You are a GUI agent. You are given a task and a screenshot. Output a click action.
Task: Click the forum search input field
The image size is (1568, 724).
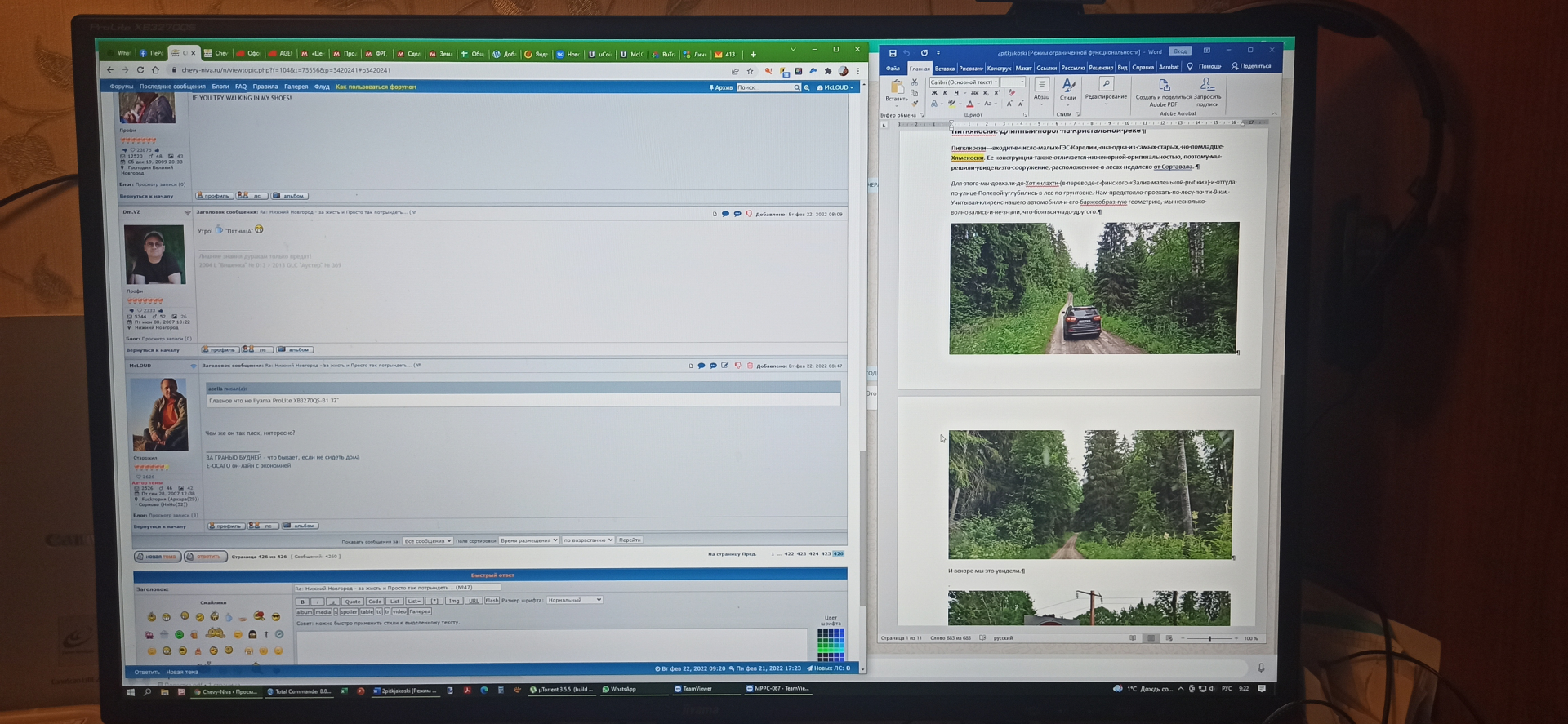(764, 87)
